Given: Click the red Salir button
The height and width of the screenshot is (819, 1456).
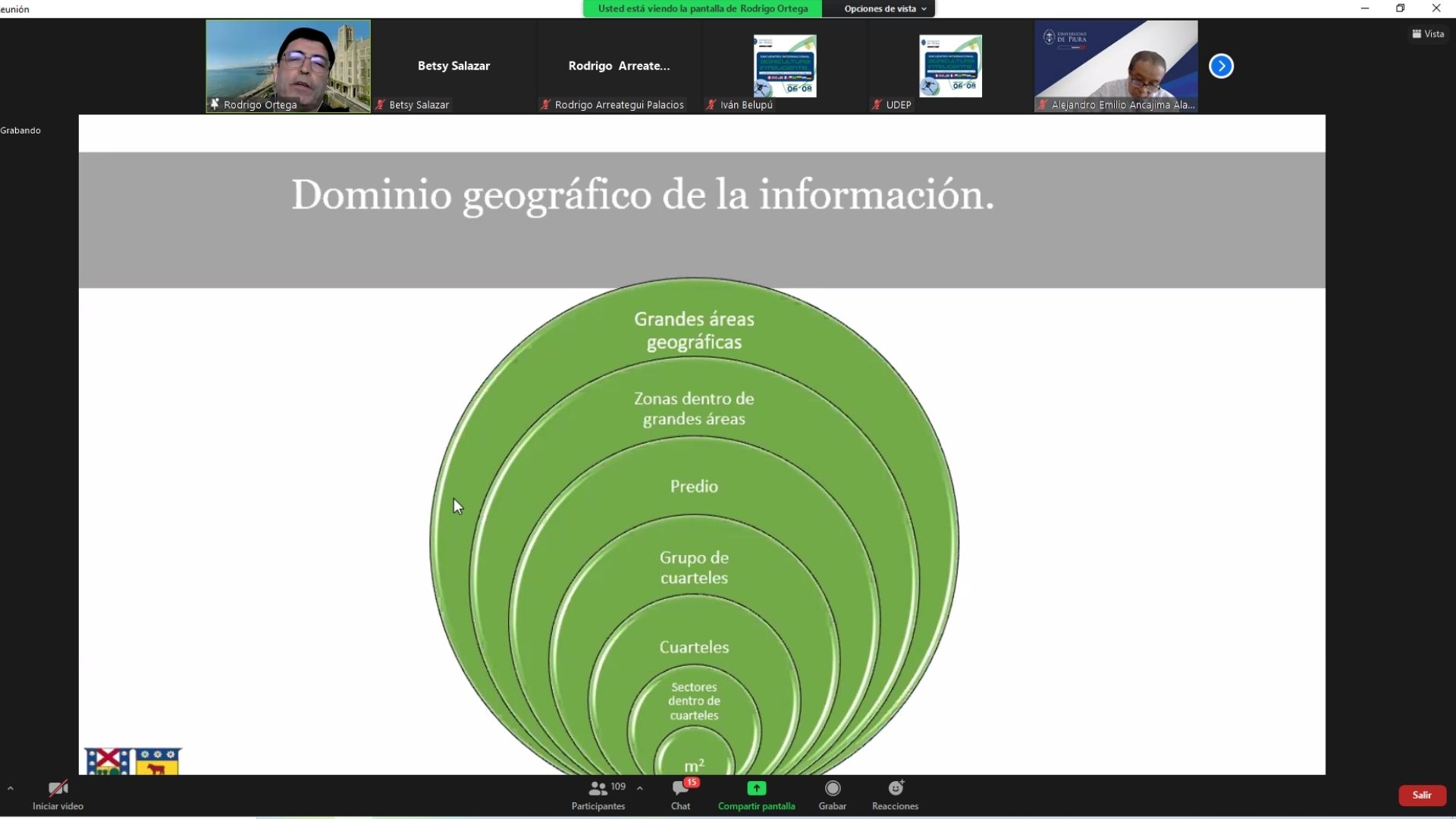Looking at the screenshot, I should 1422,795.
